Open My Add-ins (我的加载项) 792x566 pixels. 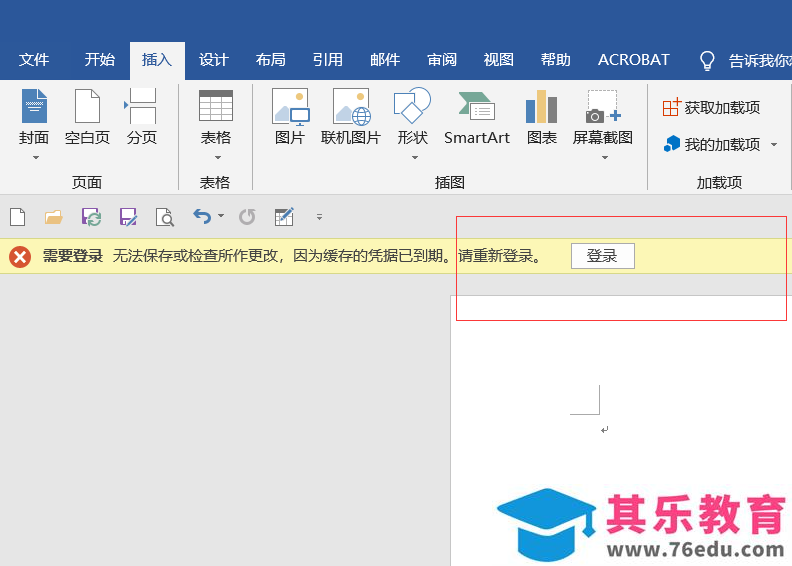pos(712,145)
